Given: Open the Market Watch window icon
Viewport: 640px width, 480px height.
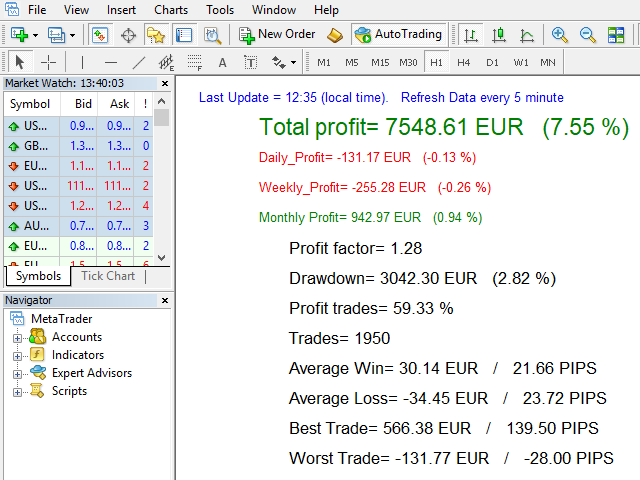Looking at the screenshot, I should click(100, 35).
